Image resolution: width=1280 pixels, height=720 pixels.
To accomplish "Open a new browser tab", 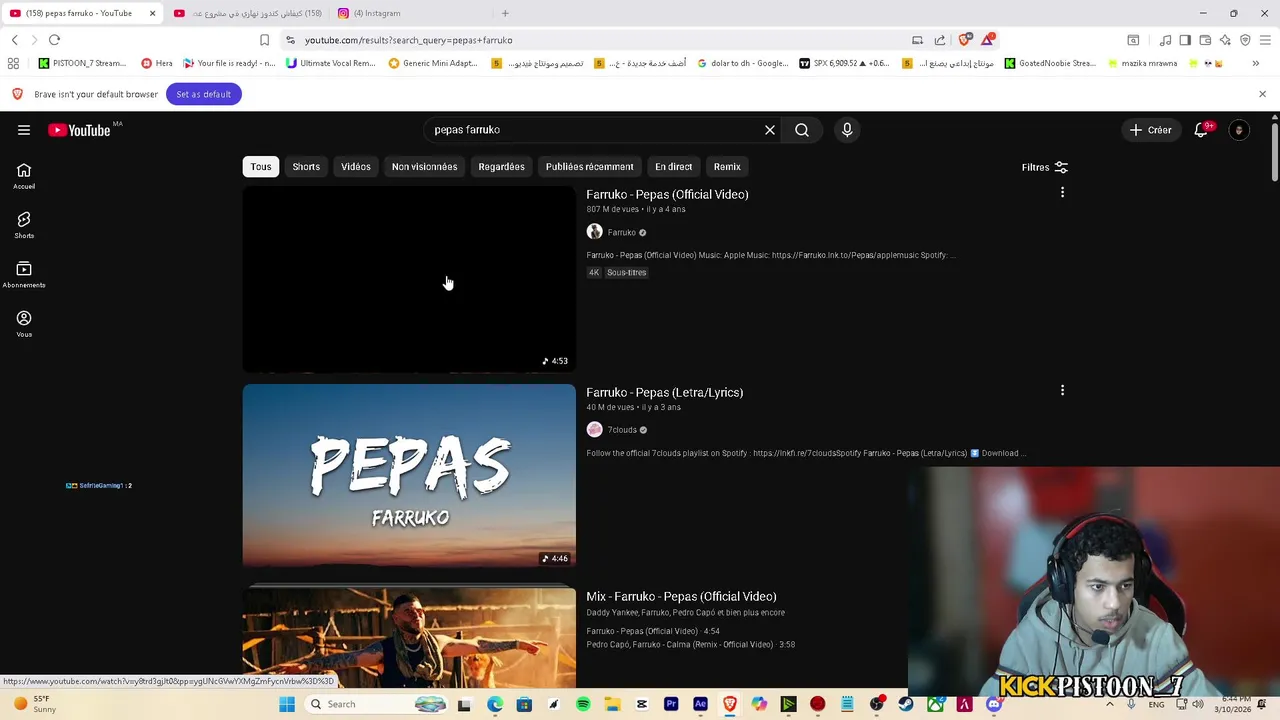I will pyautogui.click(x=505, y=13).
